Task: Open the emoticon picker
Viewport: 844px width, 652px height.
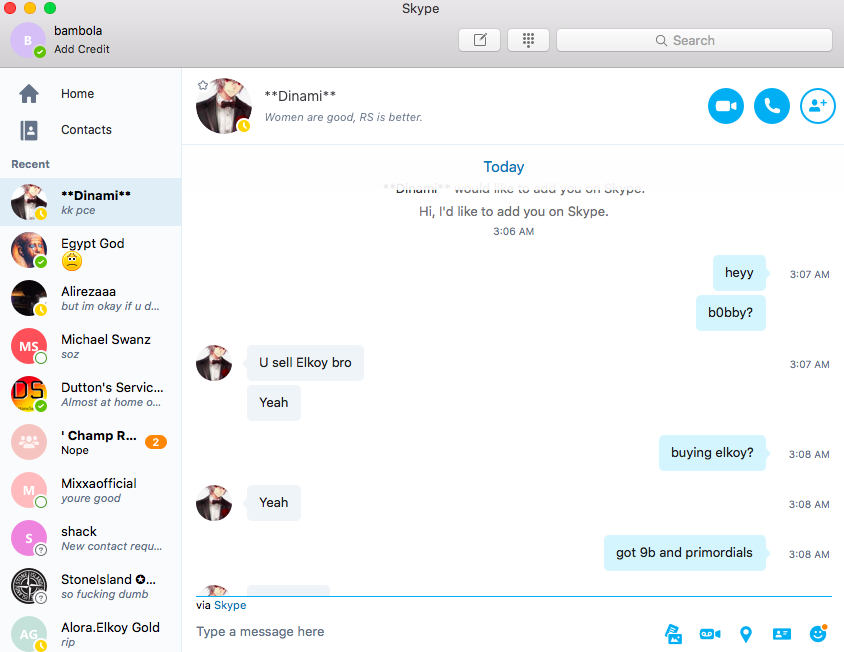Action: click(818, 633)
